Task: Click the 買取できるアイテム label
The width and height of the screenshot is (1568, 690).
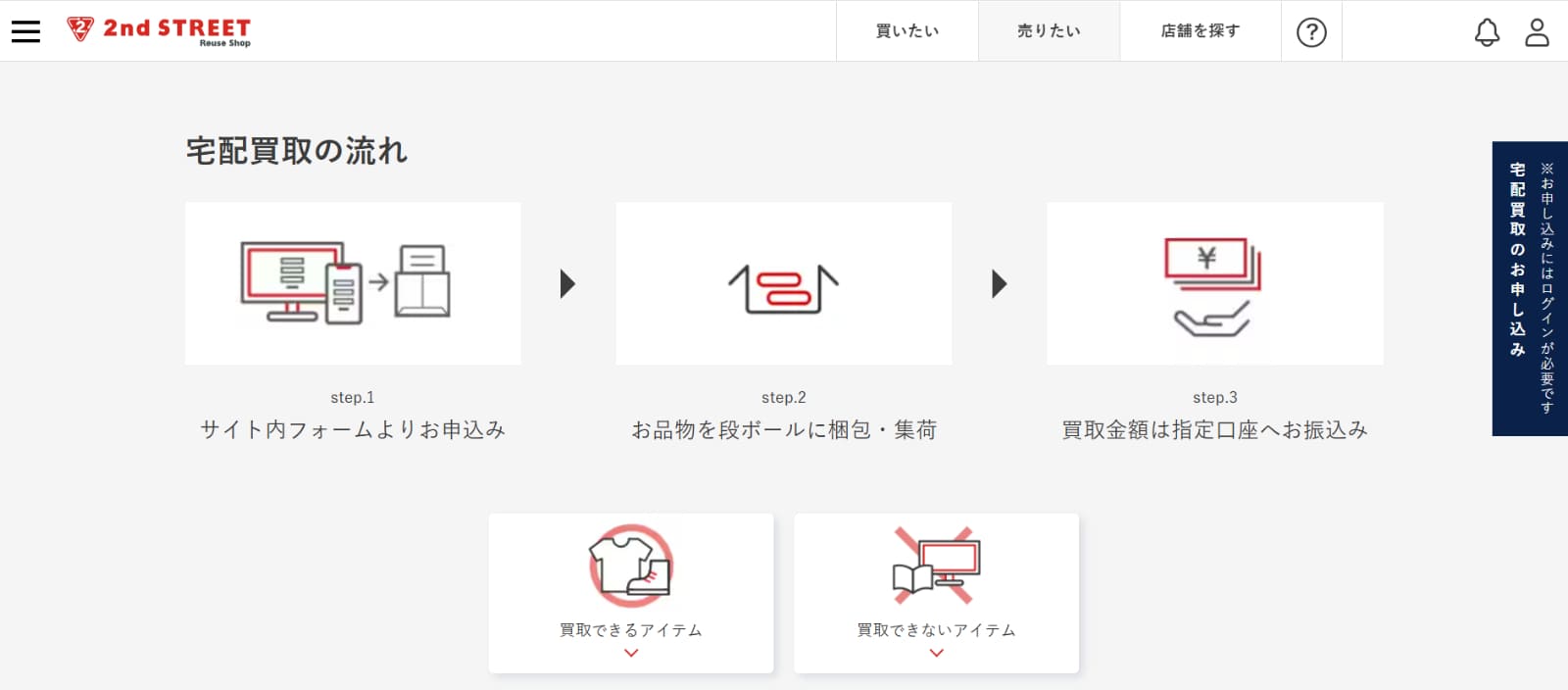Action: coord(631,630)
